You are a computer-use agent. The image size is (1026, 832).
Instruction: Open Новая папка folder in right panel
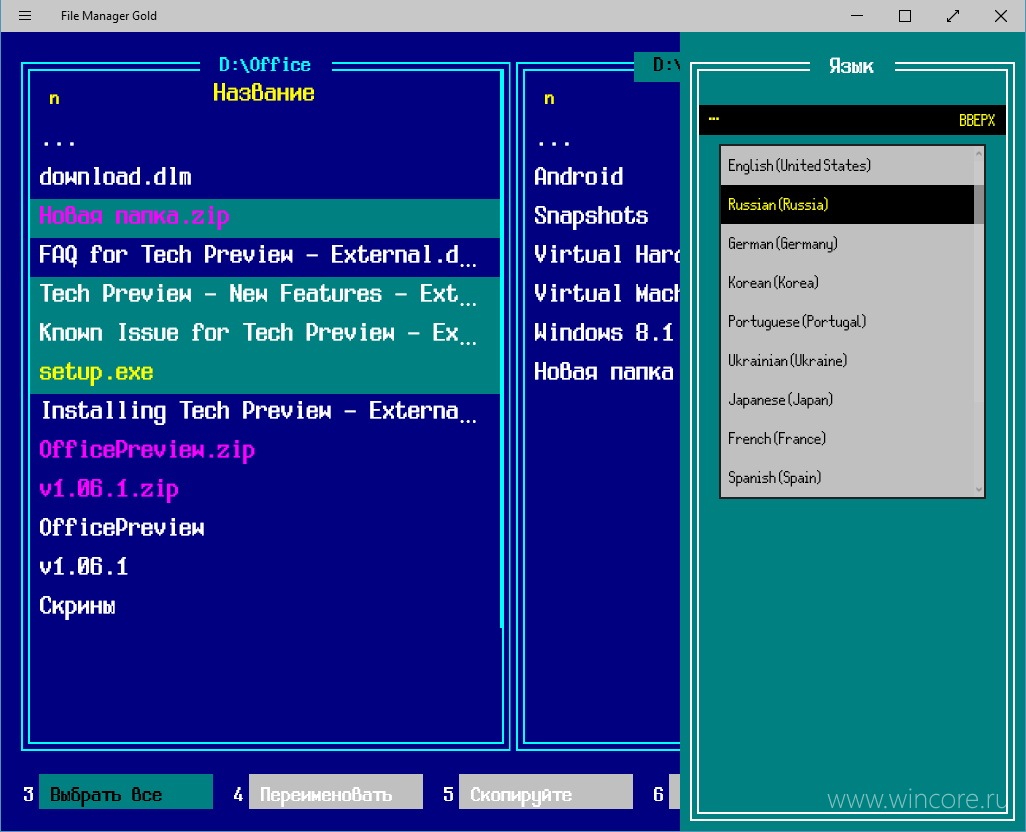point(602,373)
